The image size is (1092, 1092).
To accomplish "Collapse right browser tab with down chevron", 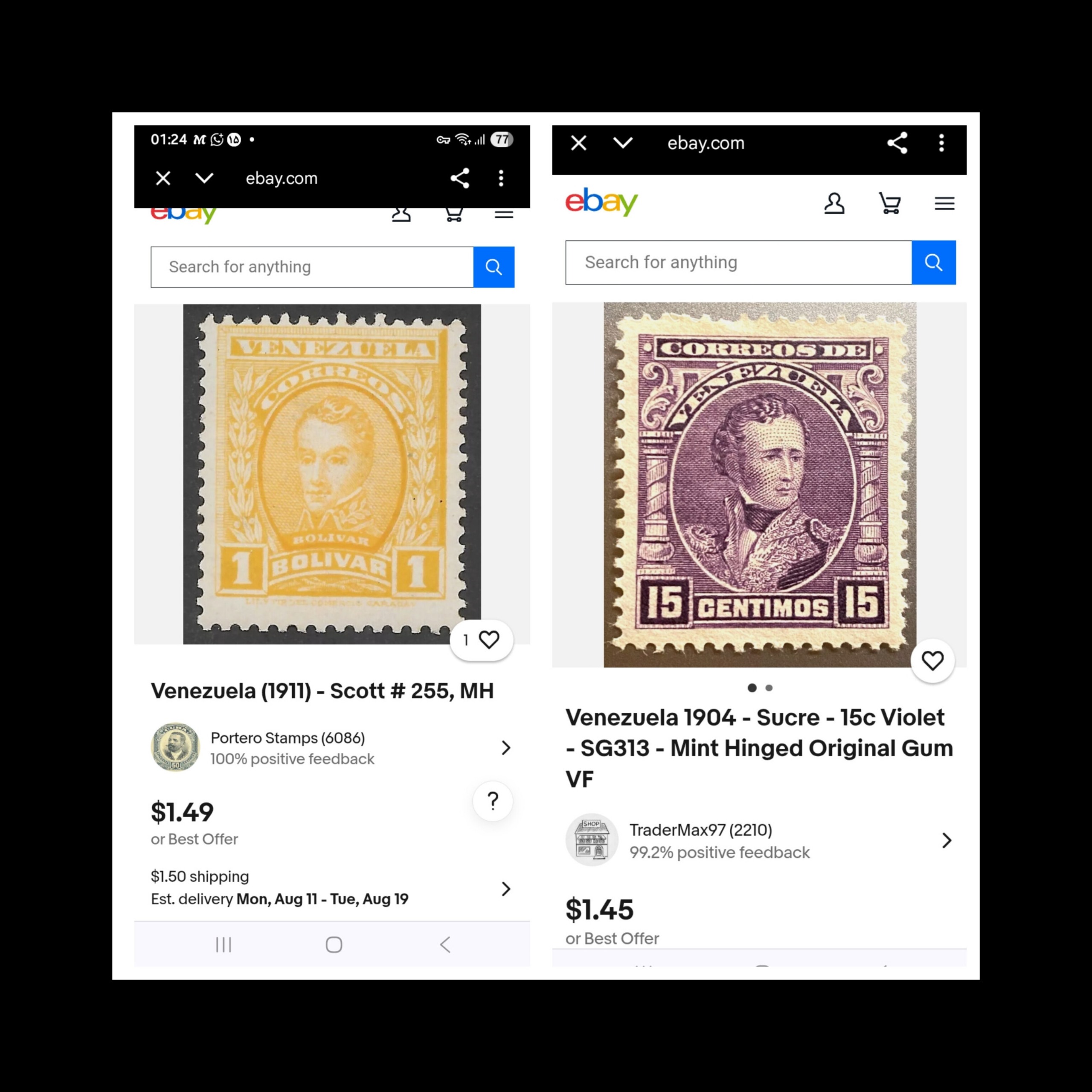I will tap(623, 143).
